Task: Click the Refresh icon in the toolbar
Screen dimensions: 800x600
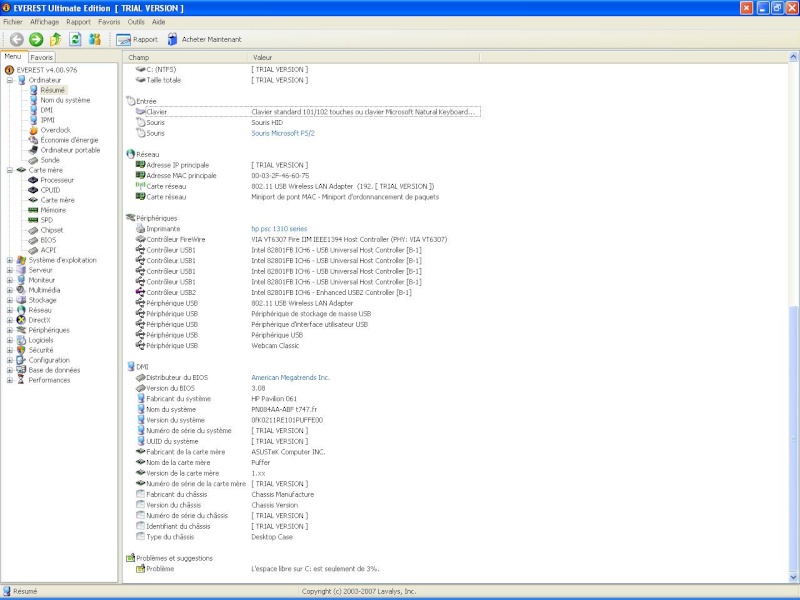Action: pyautogui.click(x=74, y=39)
